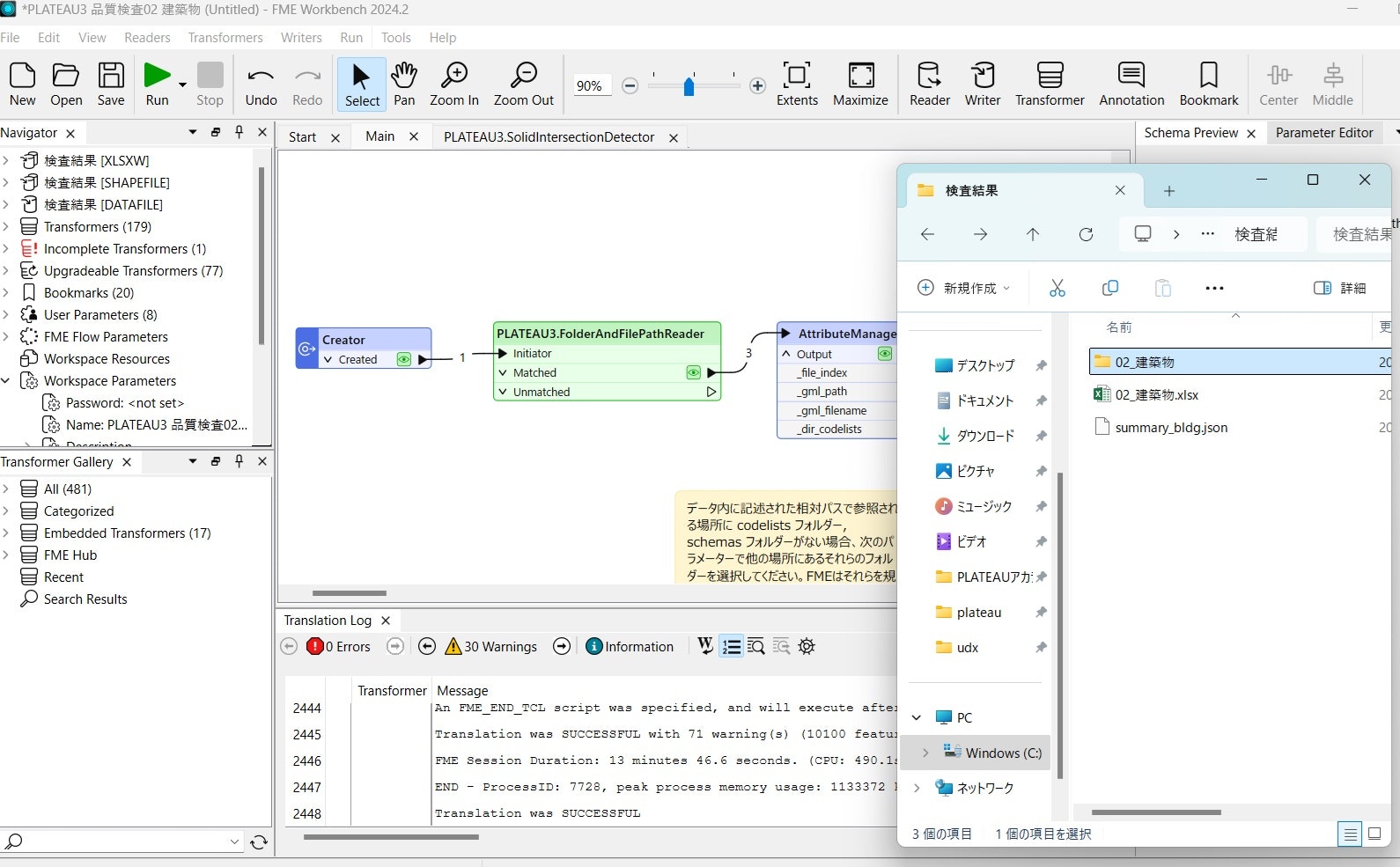The width and height of the screenshot is (1400, 867).
Task: Click the Zoom Out tool
Action: (524, 84)
